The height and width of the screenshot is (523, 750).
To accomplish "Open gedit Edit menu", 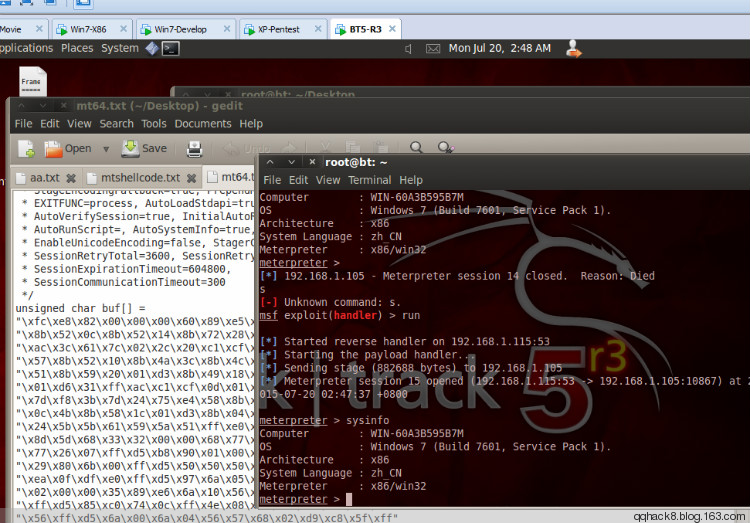I will tap(50, 124).
